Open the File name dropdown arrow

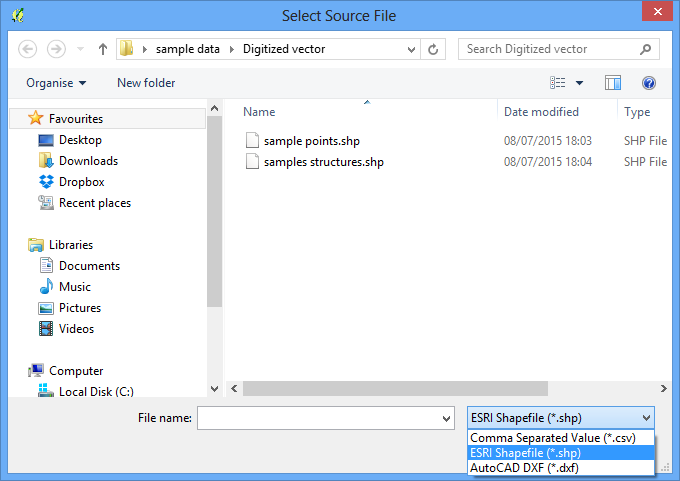point(446,419)
